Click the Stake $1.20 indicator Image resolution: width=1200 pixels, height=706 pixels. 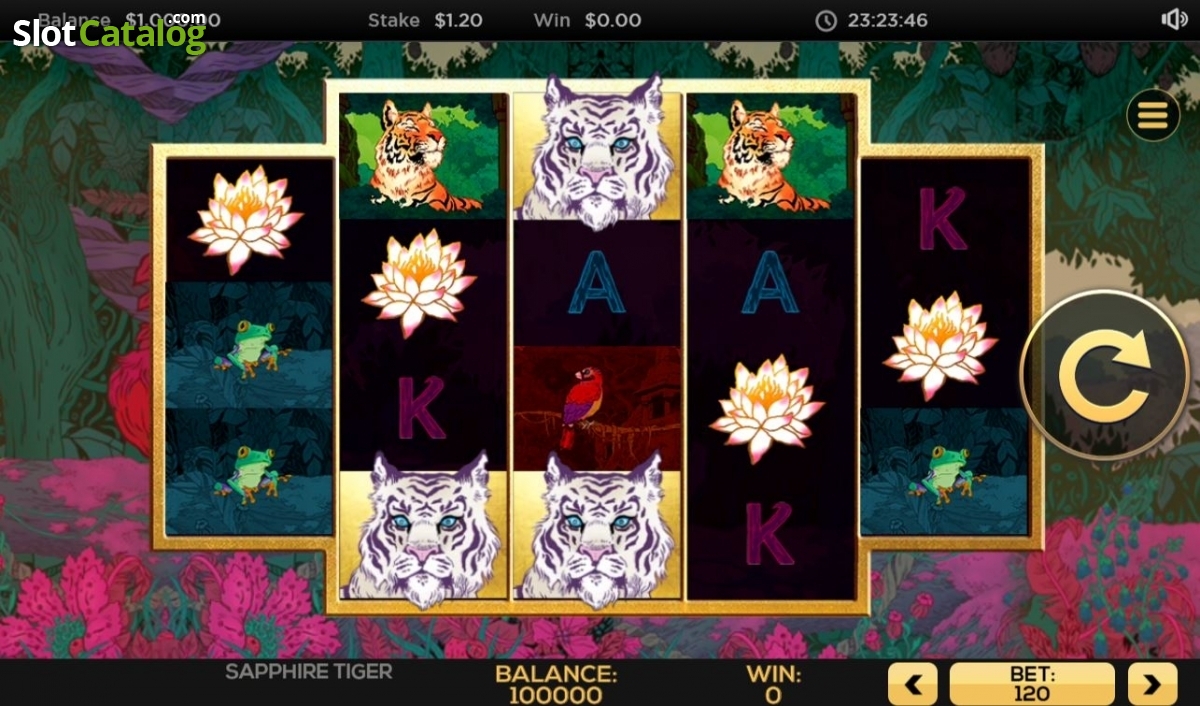[x=425, y=20]
